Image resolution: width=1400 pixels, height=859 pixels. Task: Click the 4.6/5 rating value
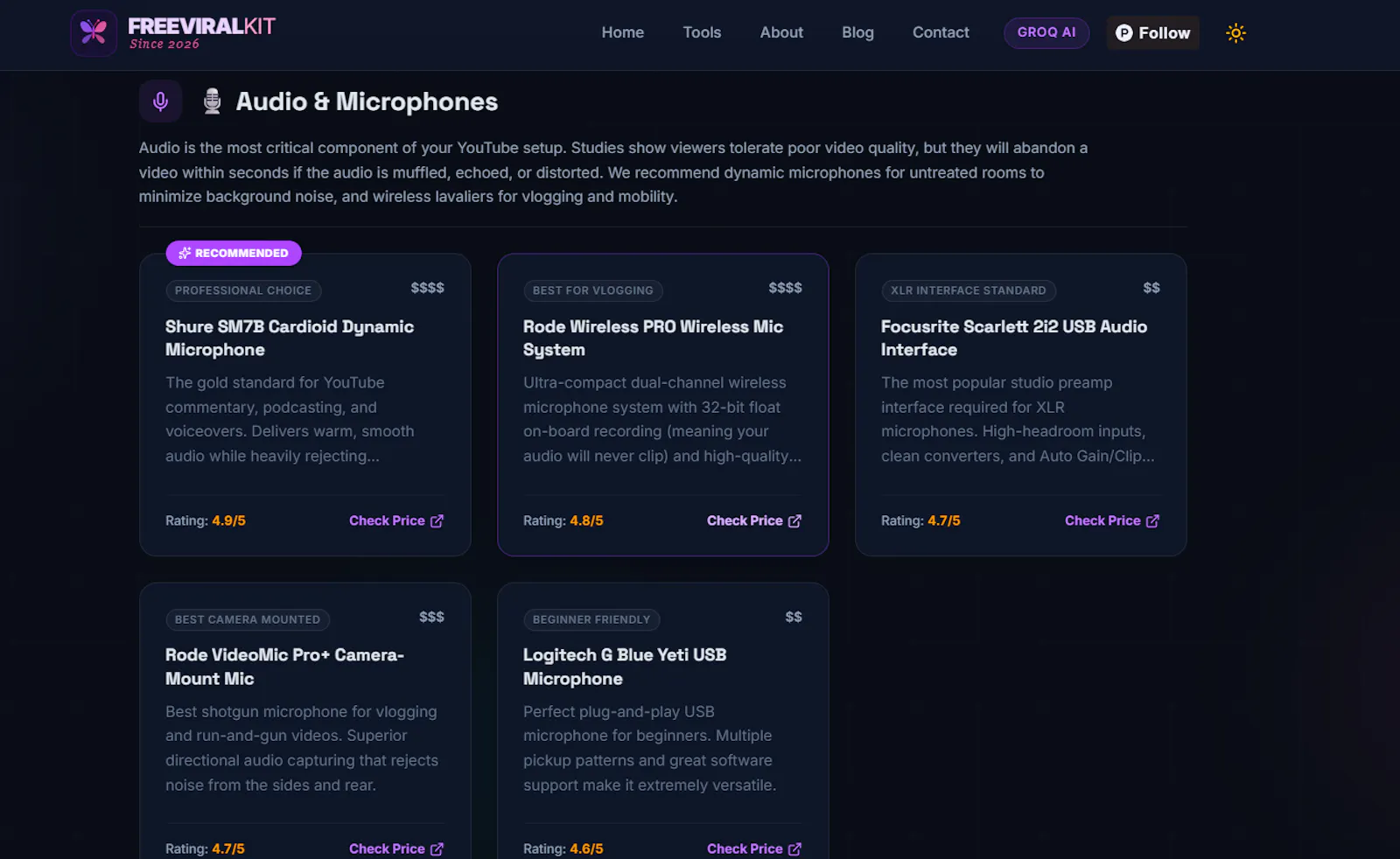[x=586, y=849]
